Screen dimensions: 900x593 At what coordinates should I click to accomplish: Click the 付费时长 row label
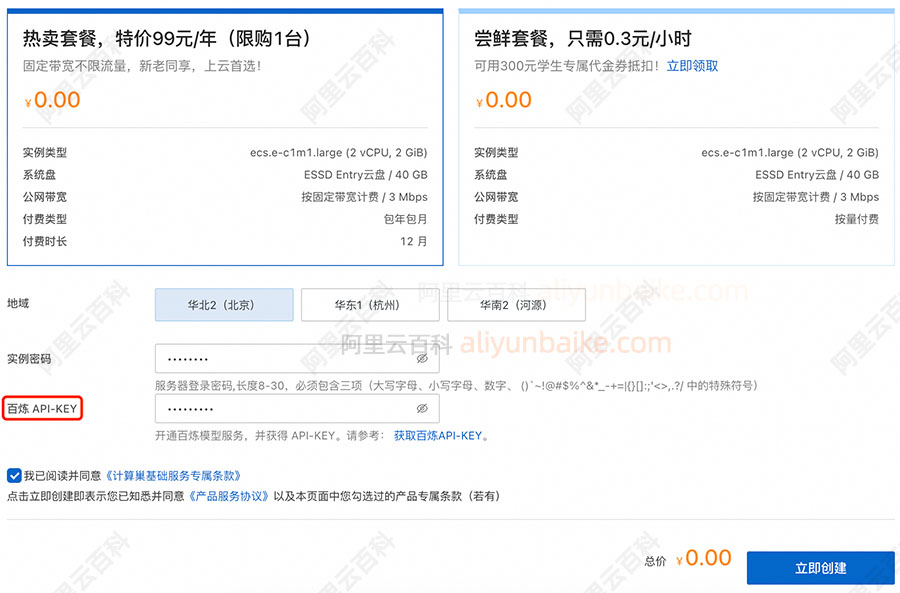pos(45,242)
